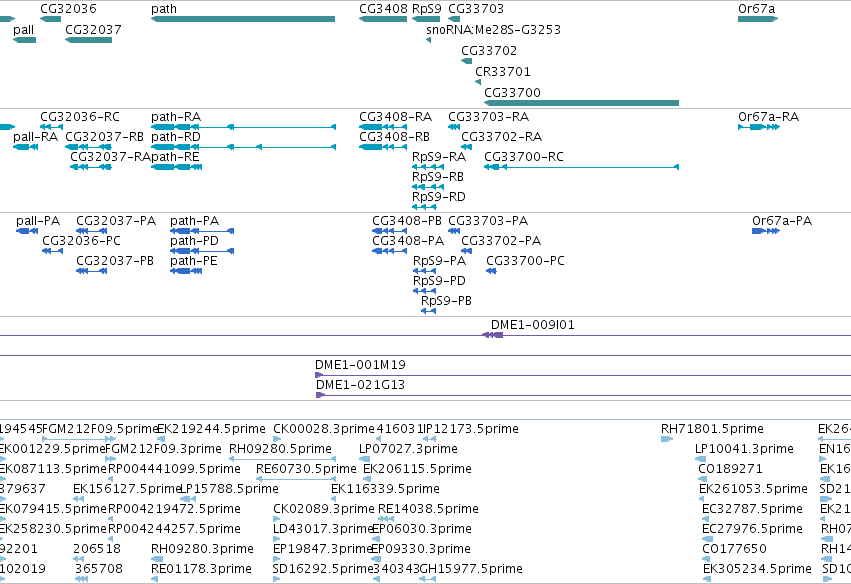Click the CR33701 gene label
The image size is (851, 584).
click(503, 72)
